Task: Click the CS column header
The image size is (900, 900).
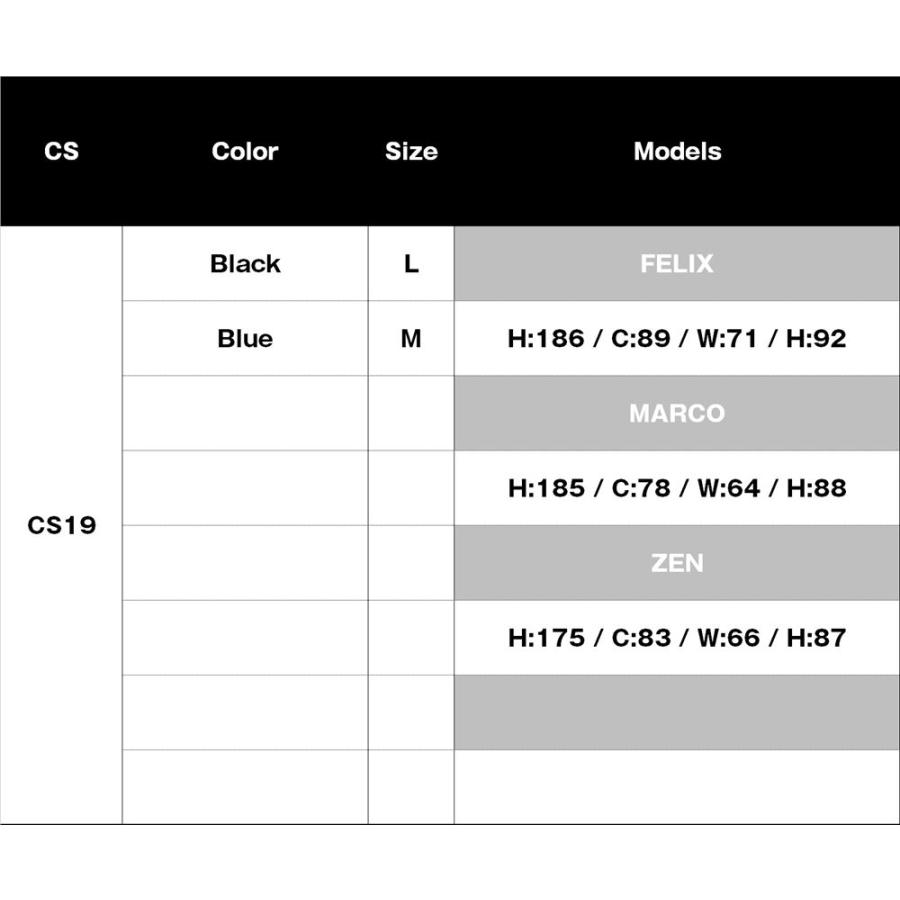Action: (61, 152)
